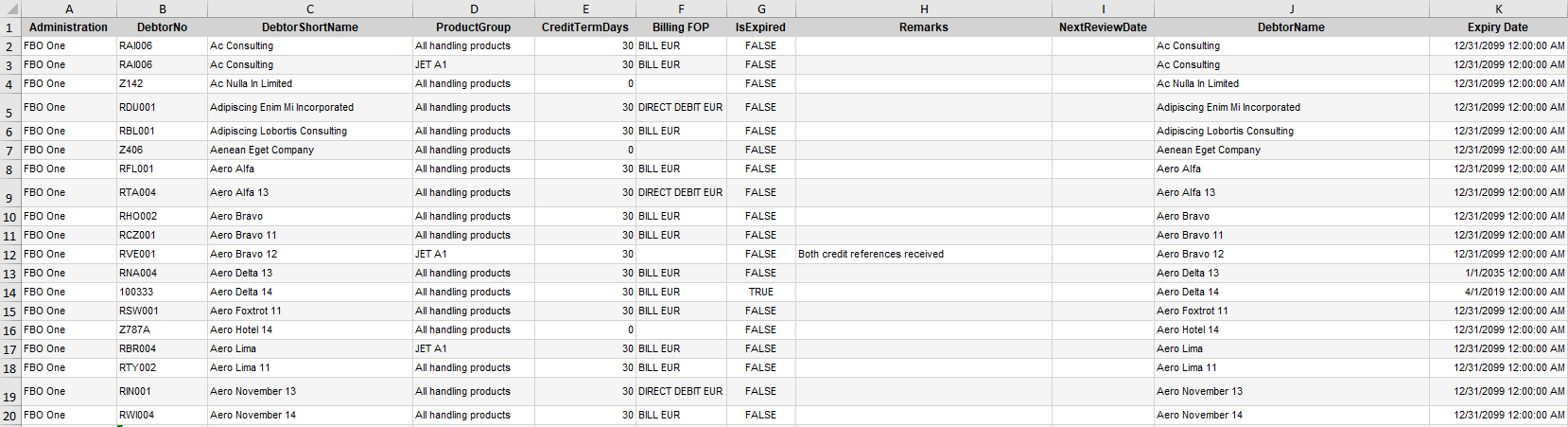Select row 12 header
Image resolution: width=1568 pixels, height=427 pixels.
[x=10, y=255]
